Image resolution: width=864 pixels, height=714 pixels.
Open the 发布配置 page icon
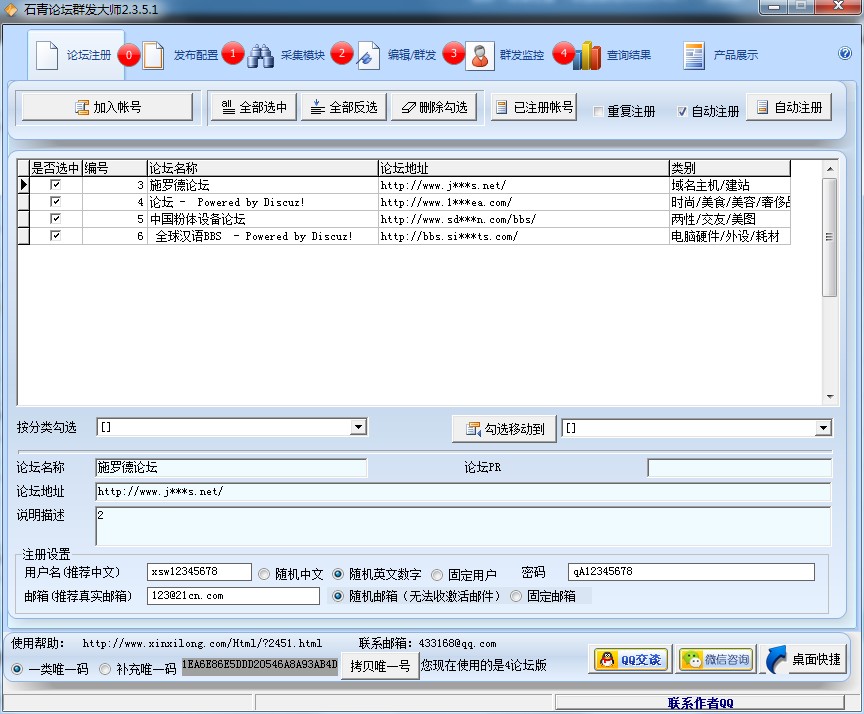(153, 56)
